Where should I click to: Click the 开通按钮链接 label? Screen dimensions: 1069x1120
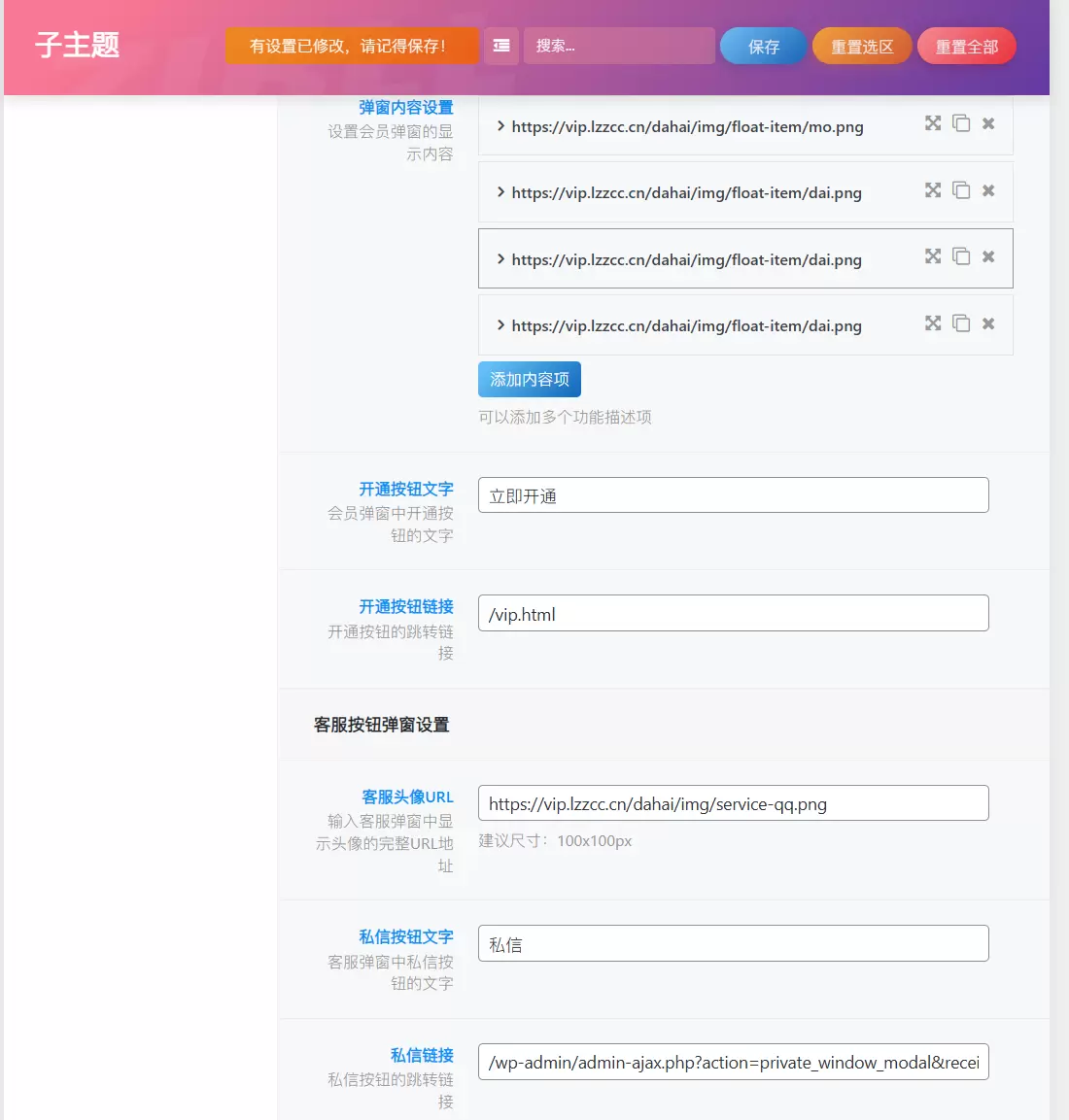(x=406, y=607)
